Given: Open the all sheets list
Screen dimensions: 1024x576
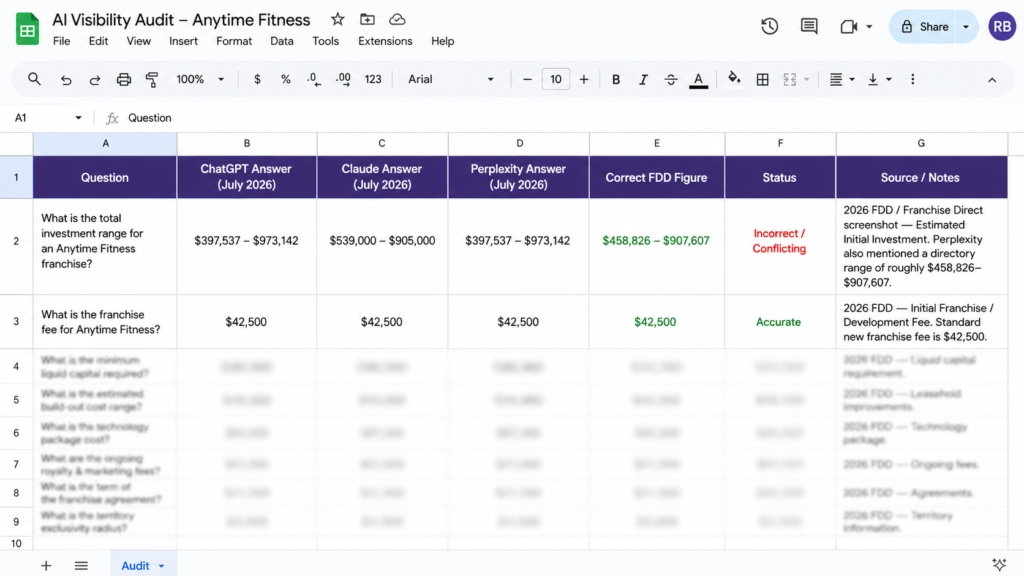Looking at the screenshot, I should (x=81, y=566).
